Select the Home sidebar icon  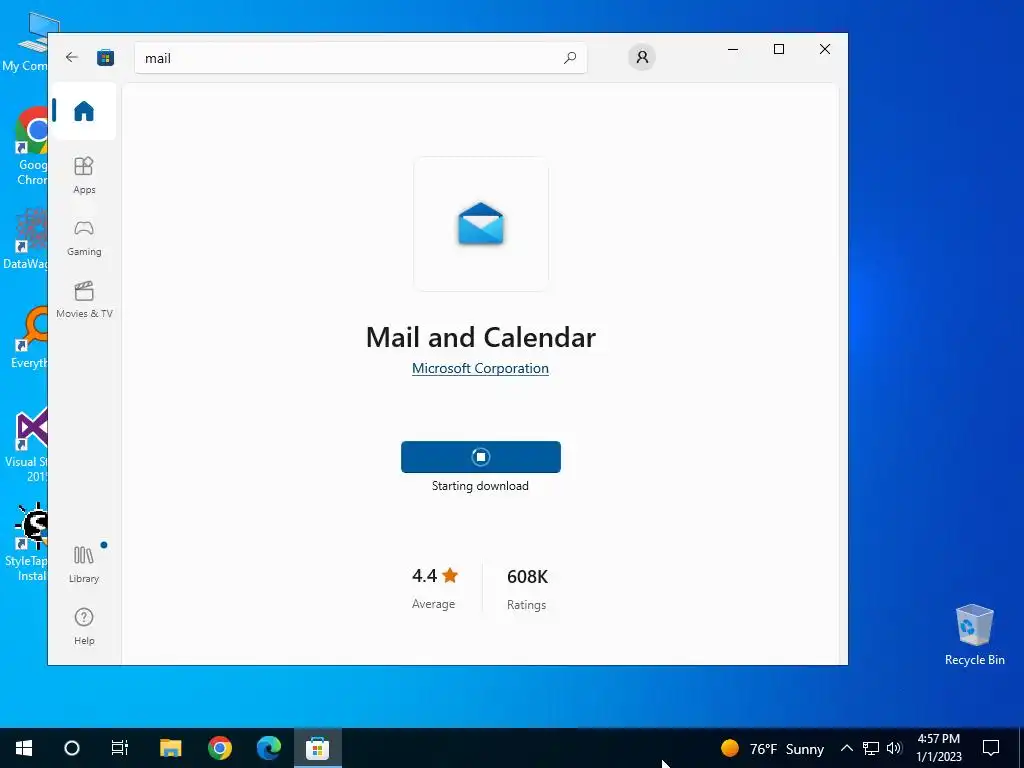click(84, 111)
